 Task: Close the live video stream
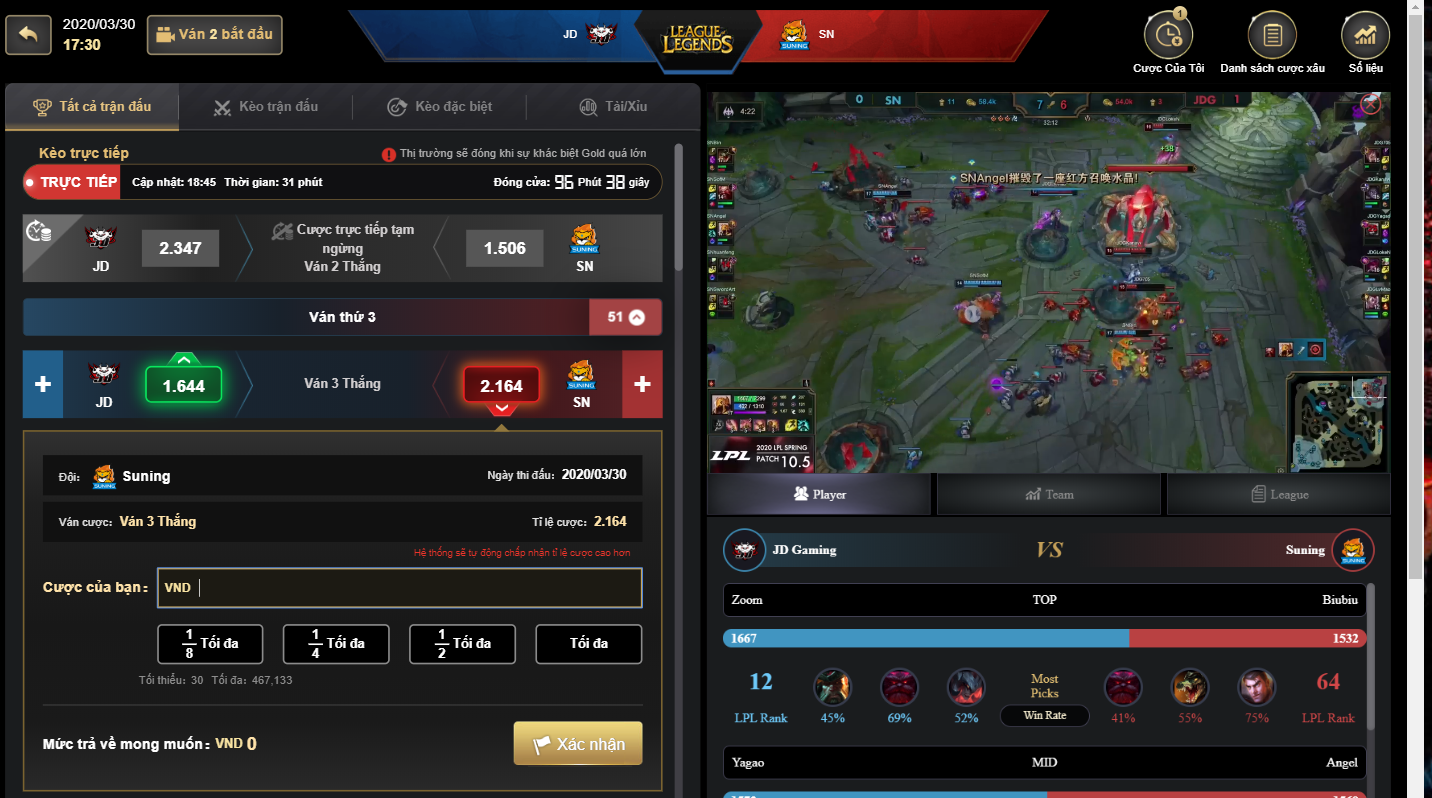pyautogui.click(x=1370, y=103)
